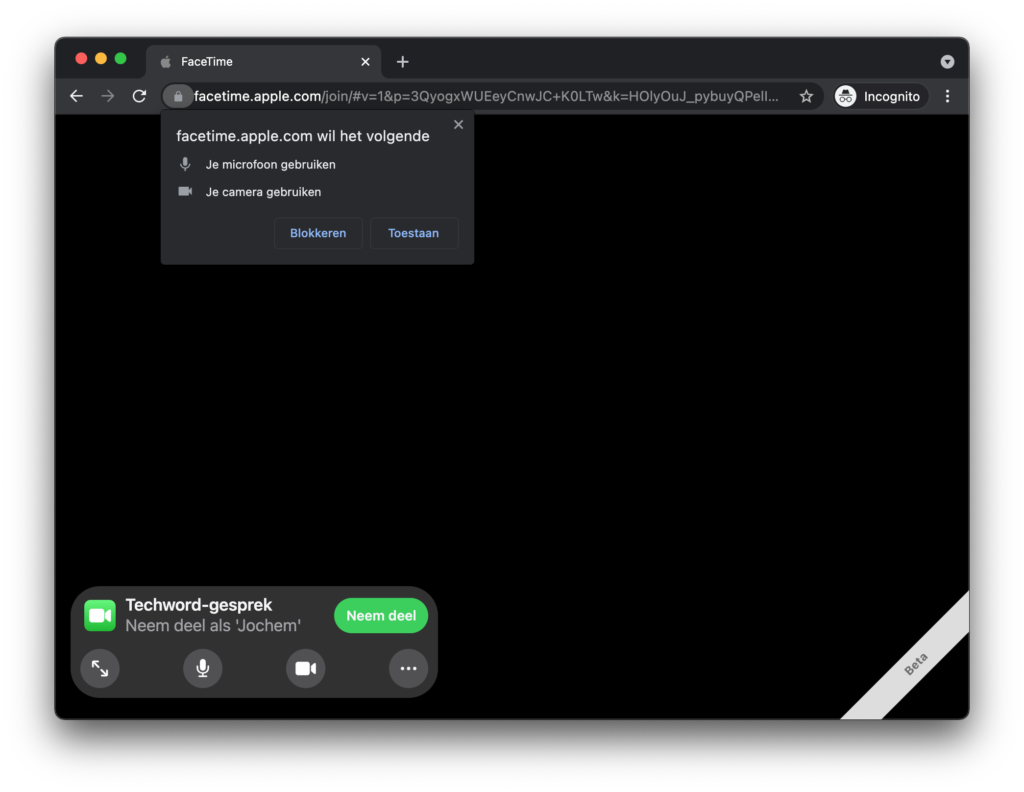
Task: Click the green FaceTime camera icon
Action: coord(100,615)
